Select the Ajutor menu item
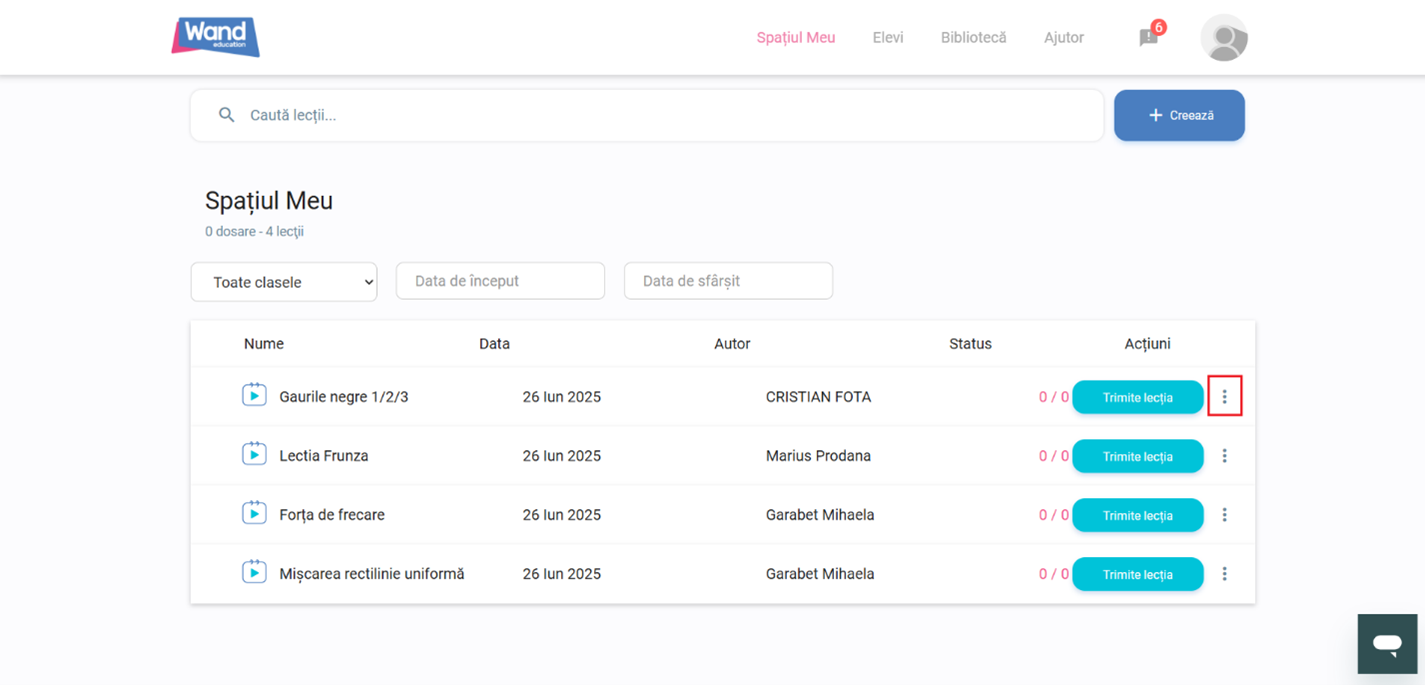Screen dimensions: 1425x685 pyautogui.click(x=1063, y=38)
